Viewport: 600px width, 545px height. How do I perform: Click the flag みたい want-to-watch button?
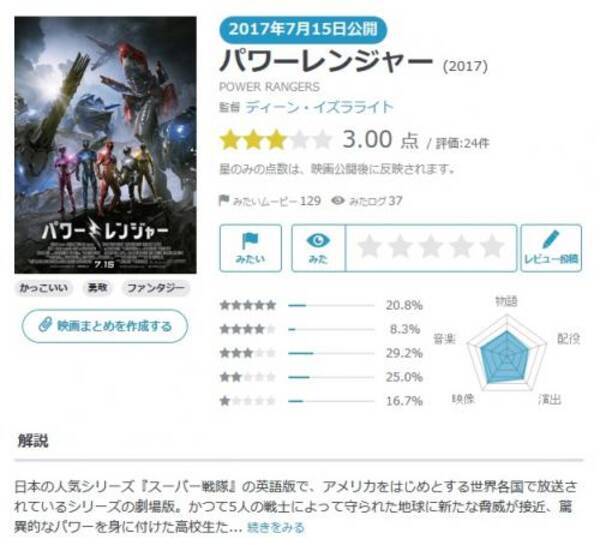(x=251, y=248)
